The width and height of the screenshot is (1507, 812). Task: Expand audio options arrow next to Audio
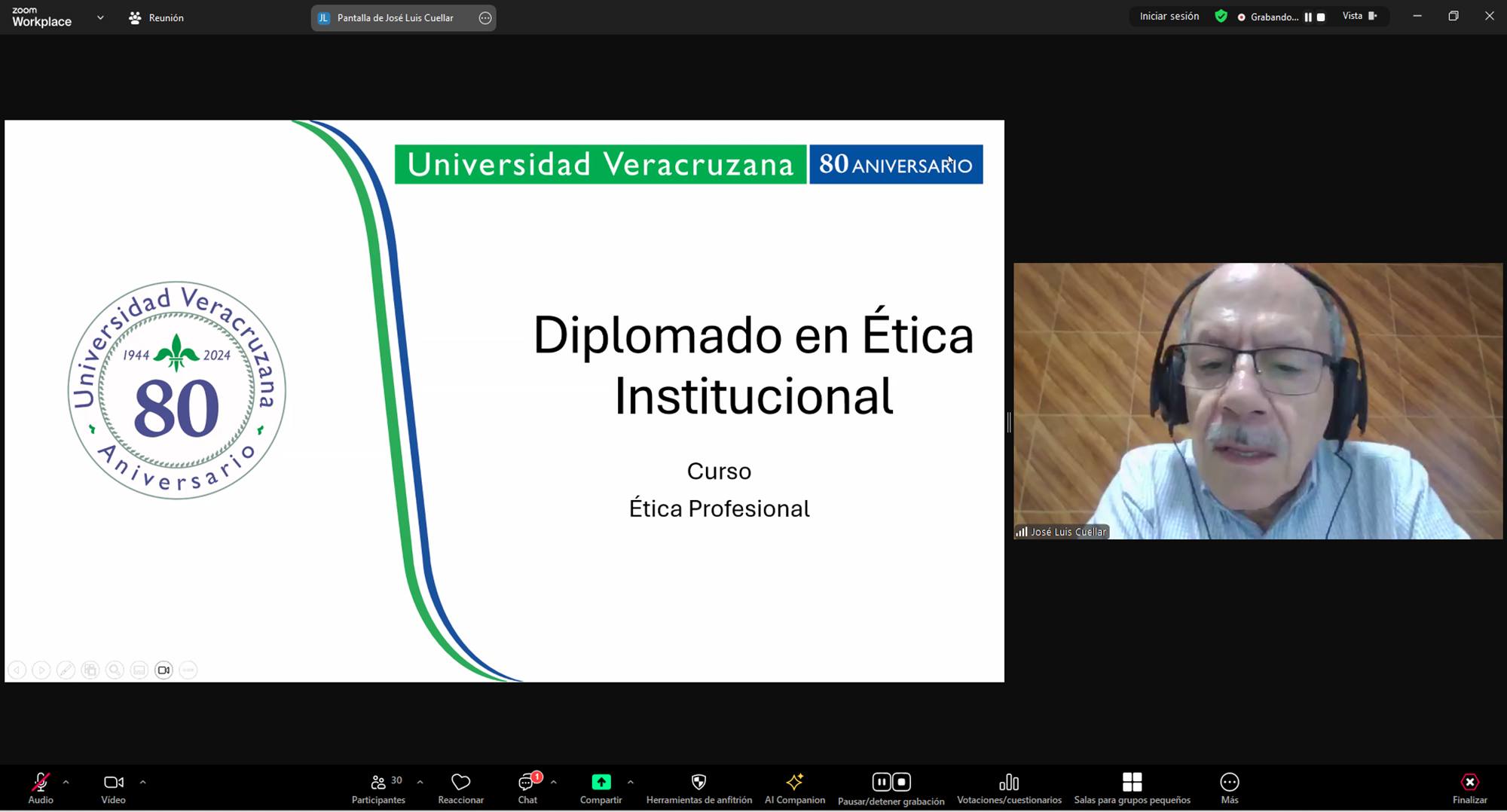(x=66, y=783)
